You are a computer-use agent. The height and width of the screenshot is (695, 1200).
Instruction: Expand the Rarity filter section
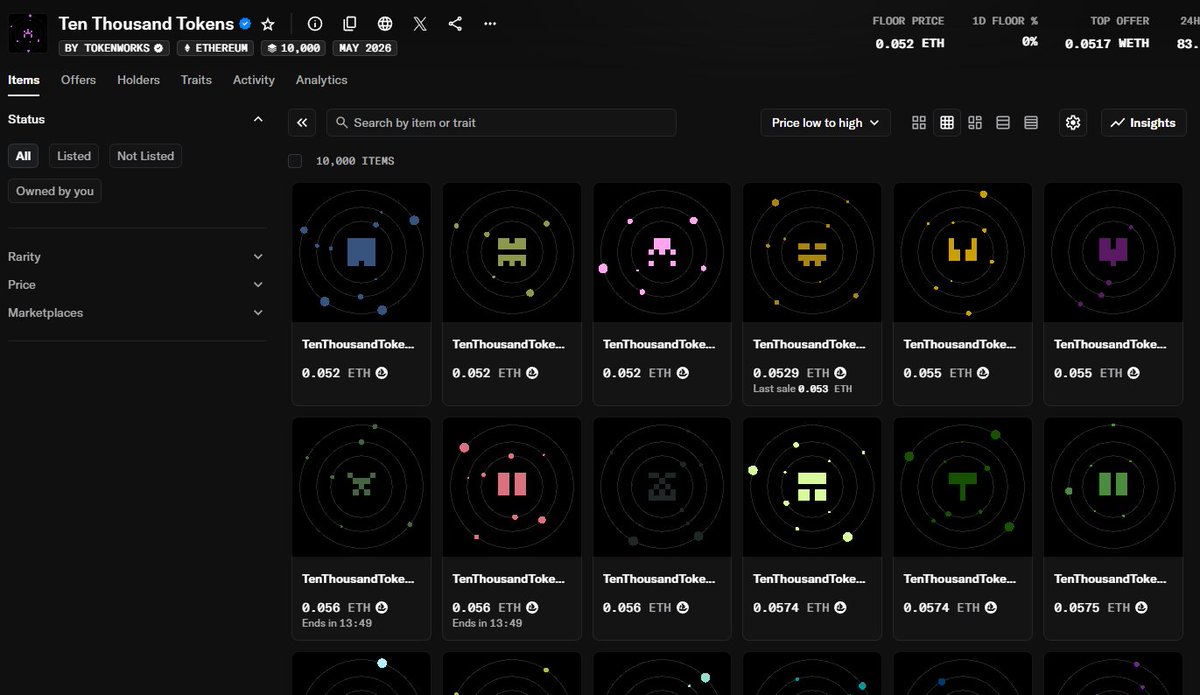(x=137, y=257)
